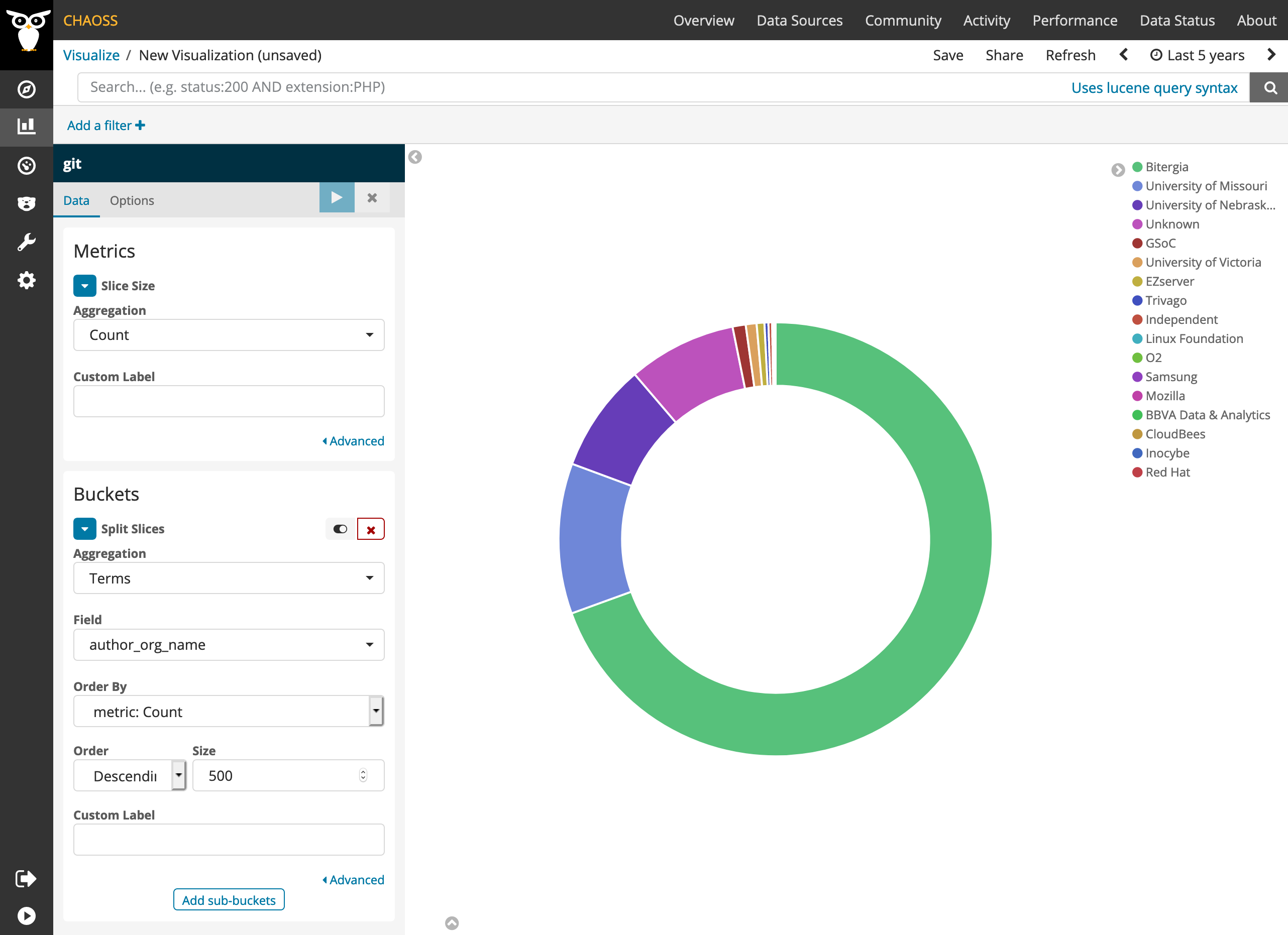
Task: Open the Dashboard gauge sidebar icon
Action: [26, 165]
